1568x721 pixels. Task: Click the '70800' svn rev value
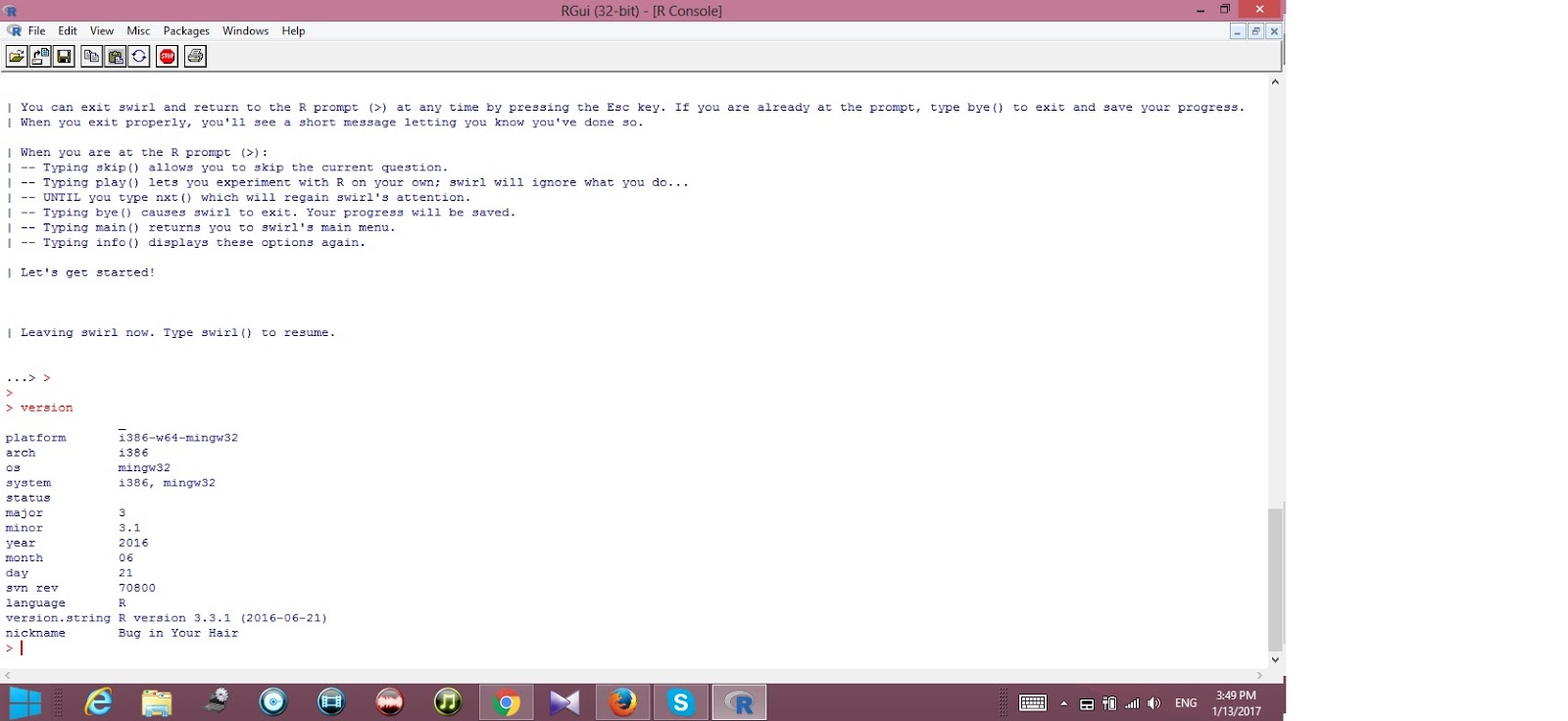tap(137, 588)
